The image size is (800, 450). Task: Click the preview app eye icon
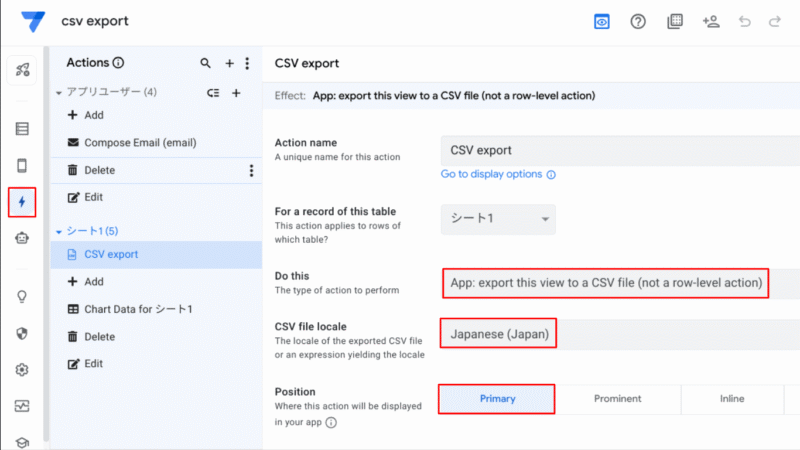[x=601, y=21]
